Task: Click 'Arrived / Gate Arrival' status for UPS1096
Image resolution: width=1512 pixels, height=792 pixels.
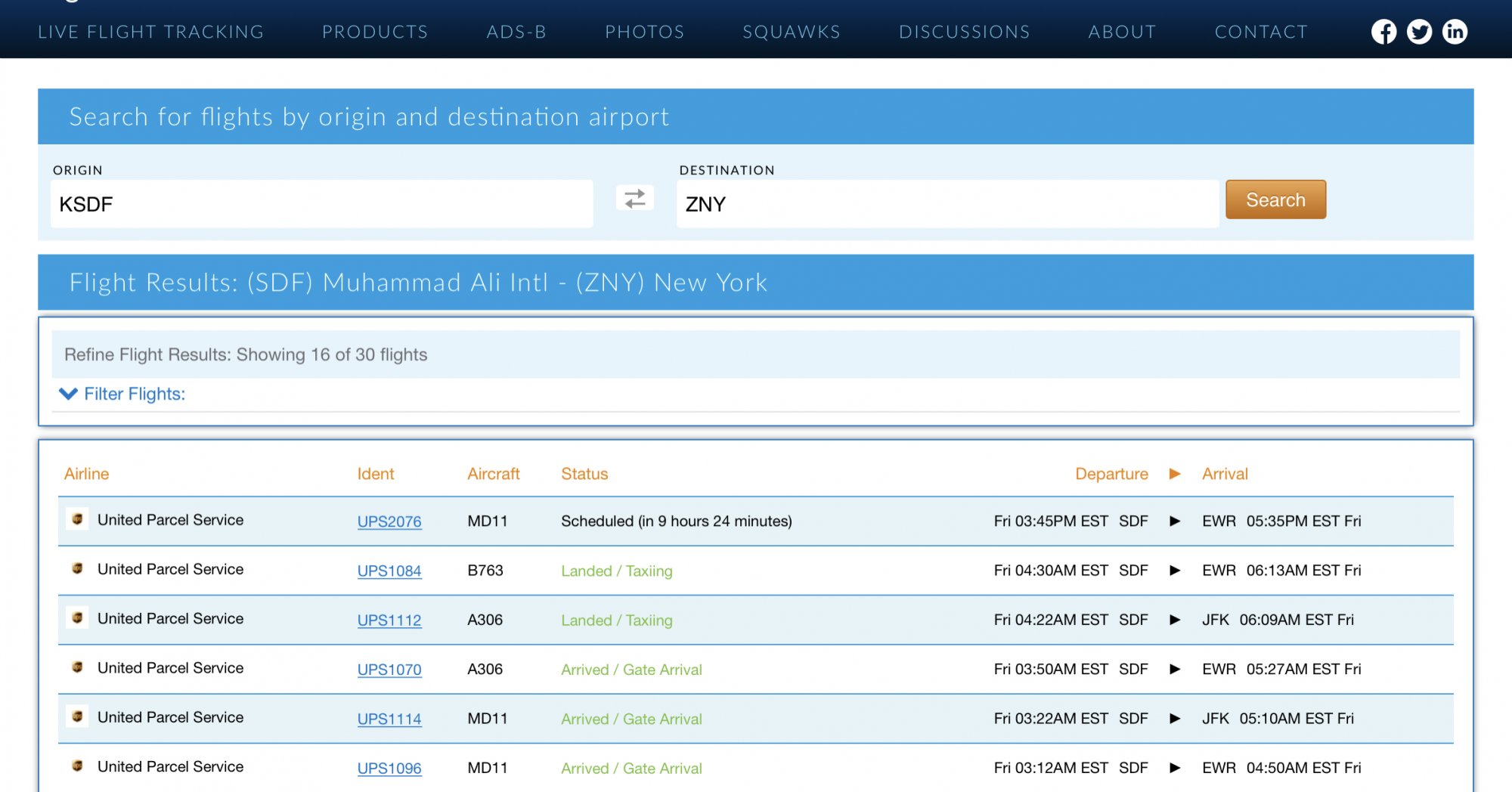Action: [x=632, y=768]
